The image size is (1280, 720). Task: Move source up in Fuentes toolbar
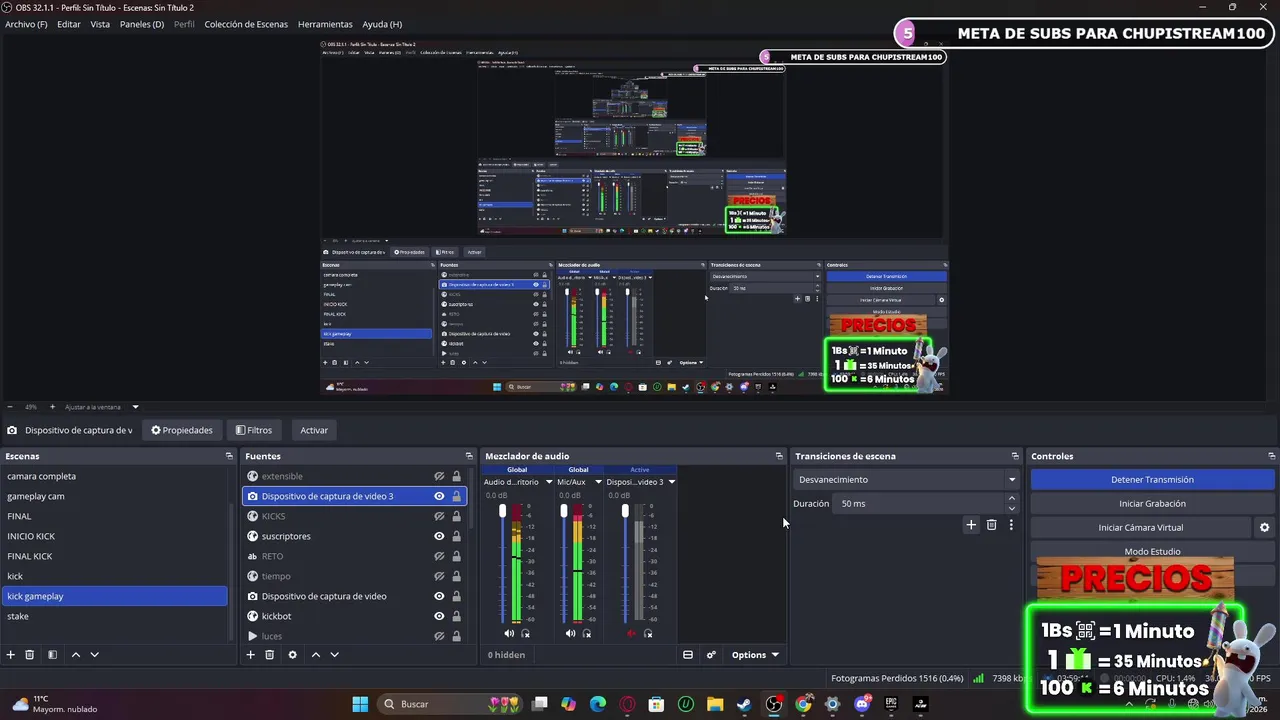tap(315, 655)
